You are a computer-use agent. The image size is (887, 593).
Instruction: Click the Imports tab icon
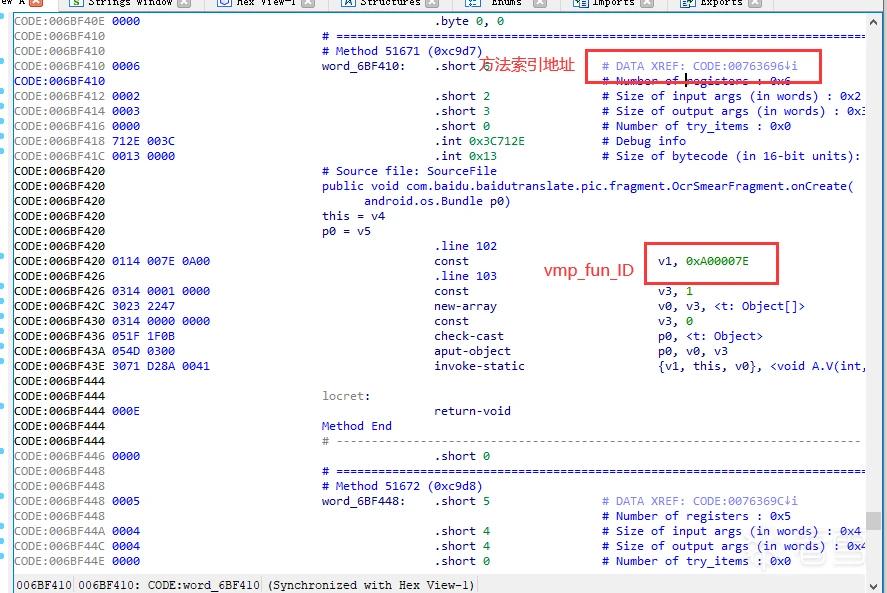pyautogui.click(x=580, y=3)
